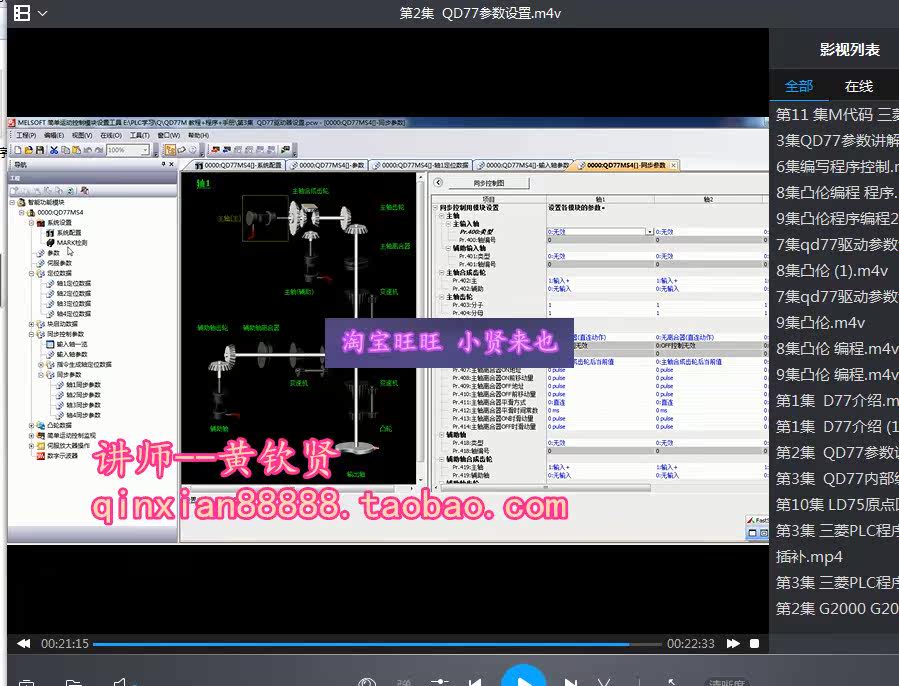Collapse the 定位数据 tree node
This screenshot has height=686, width=899.
pyautogui.click(x=32, y=273)
